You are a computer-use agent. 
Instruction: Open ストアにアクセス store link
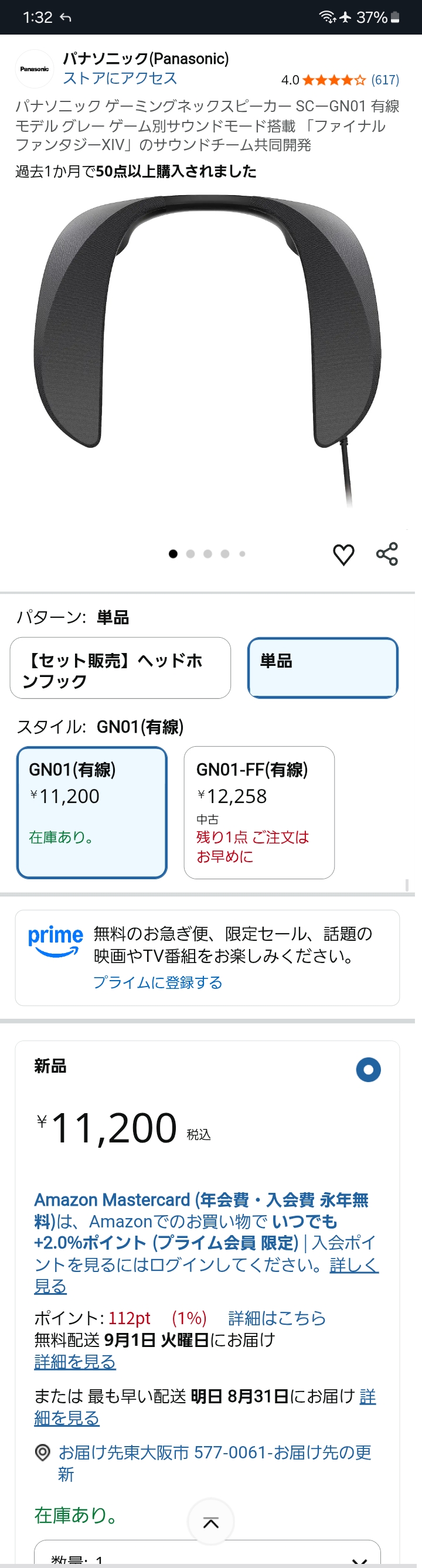point(120,79)
